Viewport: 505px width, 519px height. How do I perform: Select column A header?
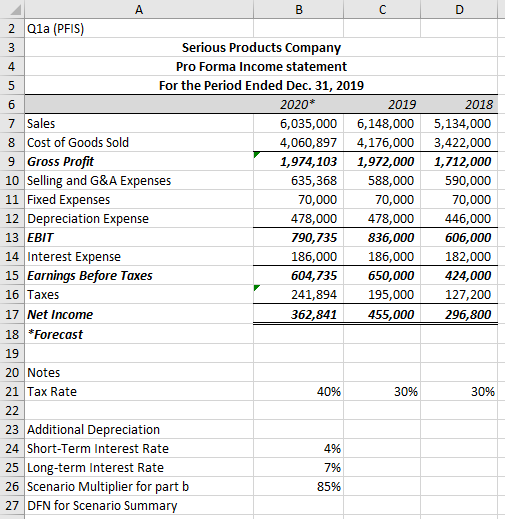point(139,9)
